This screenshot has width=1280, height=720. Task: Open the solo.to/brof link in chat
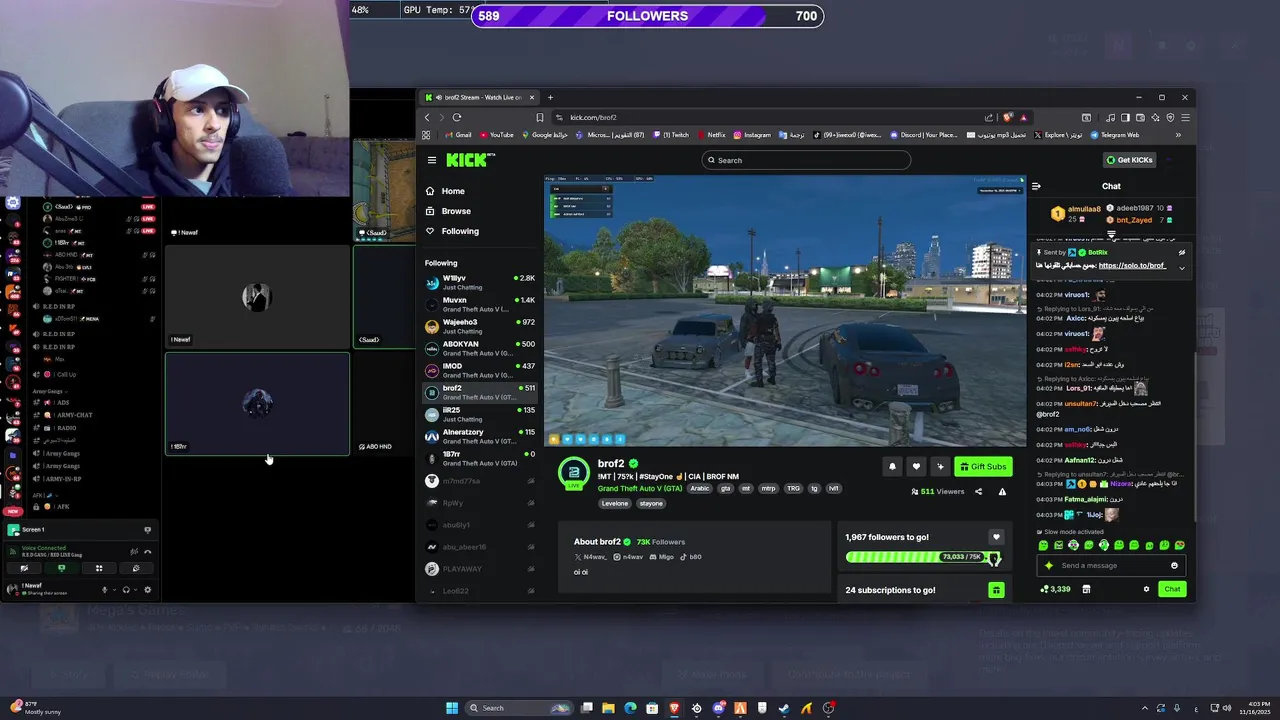pos(1132,266)
